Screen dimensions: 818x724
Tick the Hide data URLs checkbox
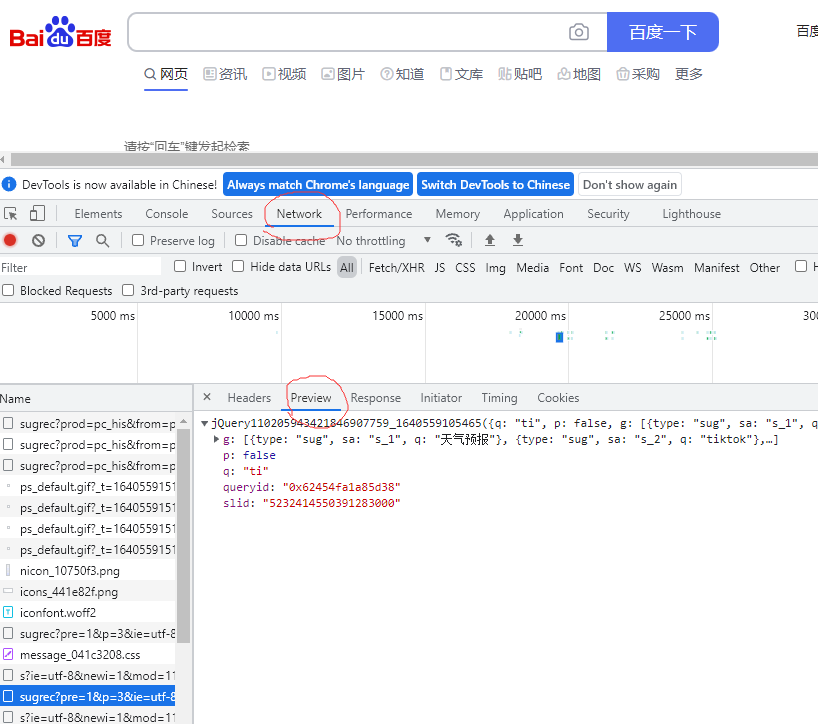[x=238, y=266]
